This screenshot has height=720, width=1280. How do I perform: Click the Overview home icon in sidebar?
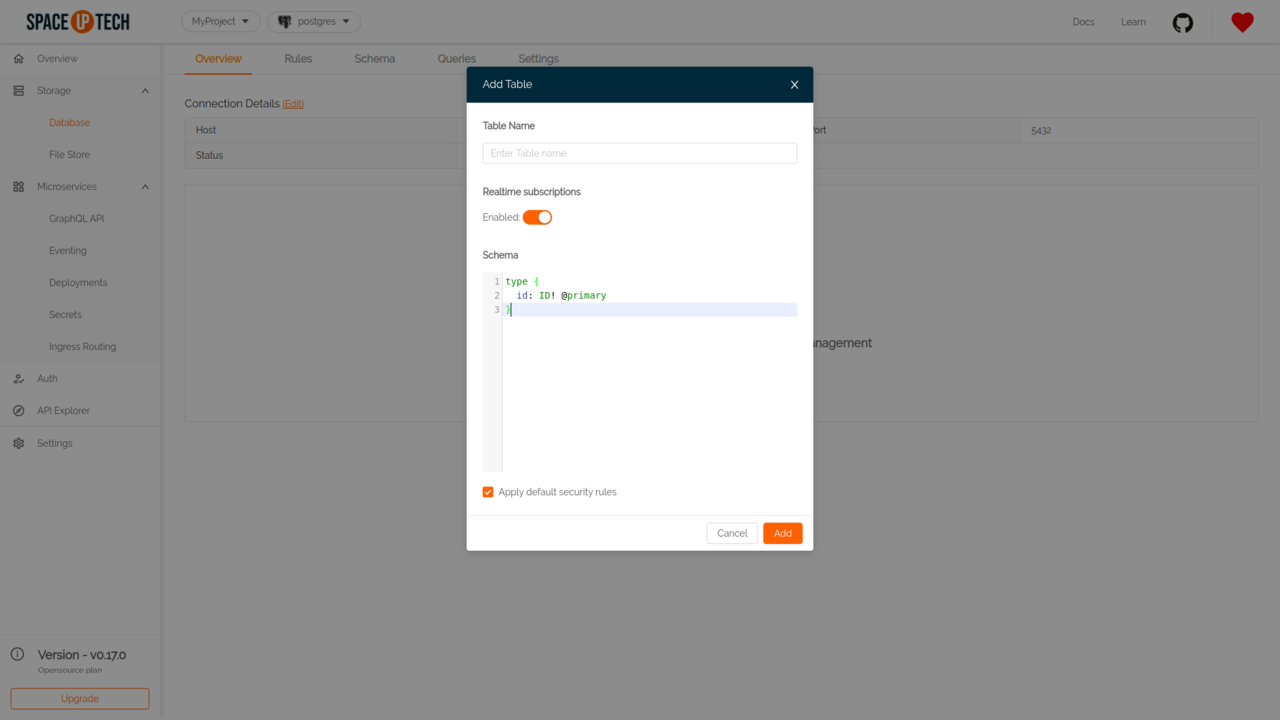(18, 59)
